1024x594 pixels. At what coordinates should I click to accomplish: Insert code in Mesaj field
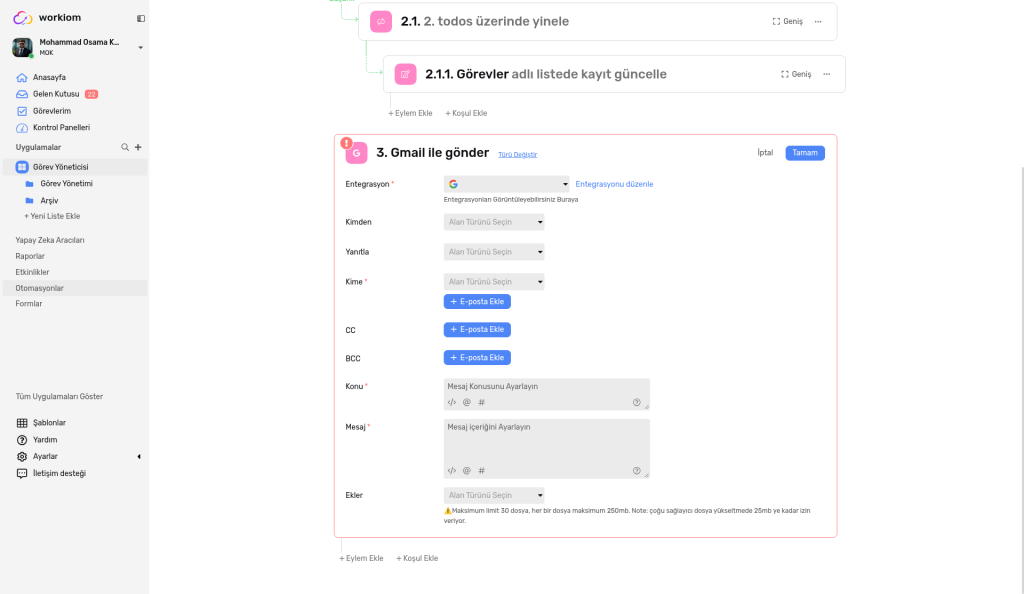coord(452,471)
